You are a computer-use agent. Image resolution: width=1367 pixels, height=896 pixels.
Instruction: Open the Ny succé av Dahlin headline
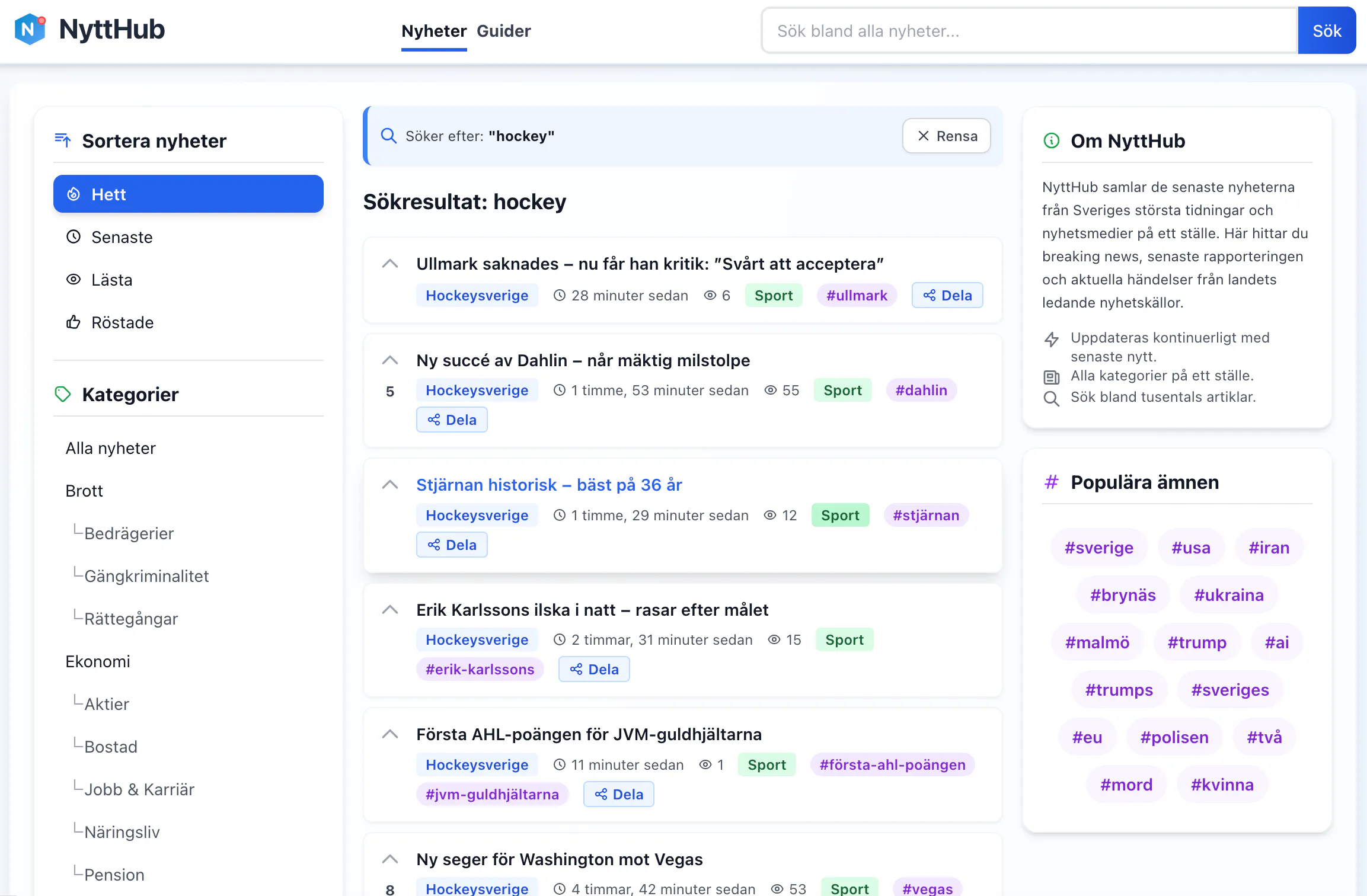click(x=583, y=360)
